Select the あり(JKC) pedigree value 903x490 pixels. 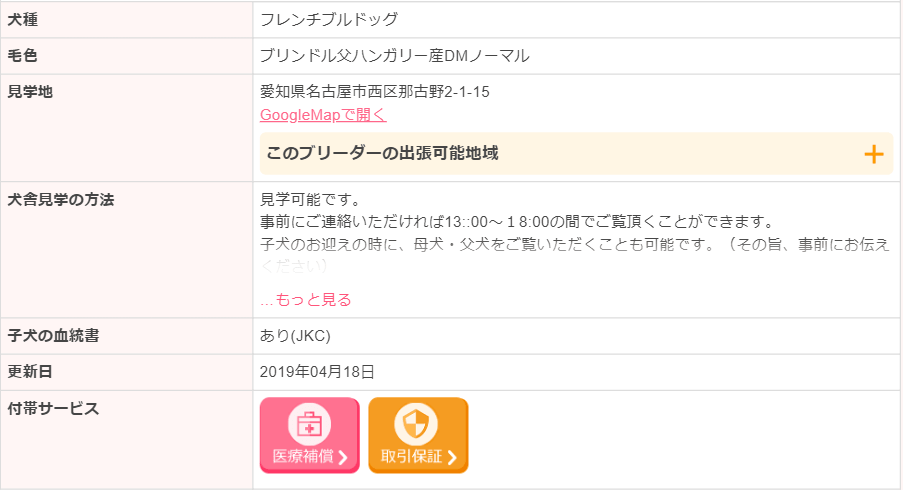tap(295, 336)
